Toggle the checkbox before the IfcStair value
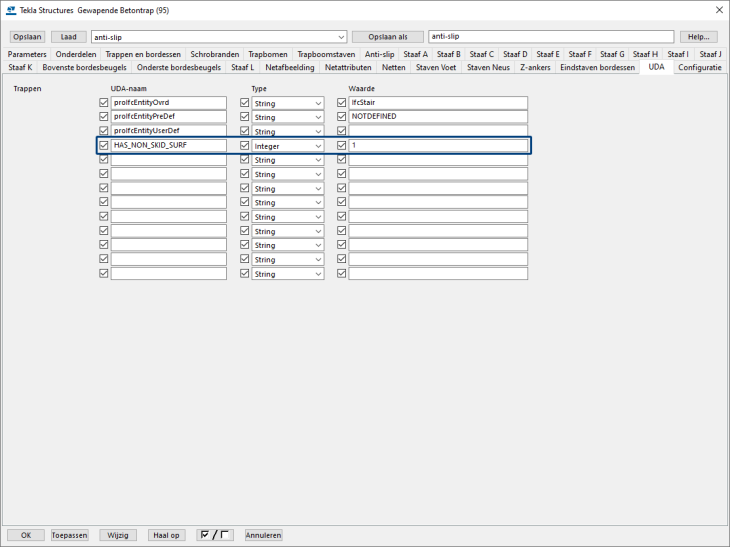This screenshot has height=547, width=730. (342, 103)
